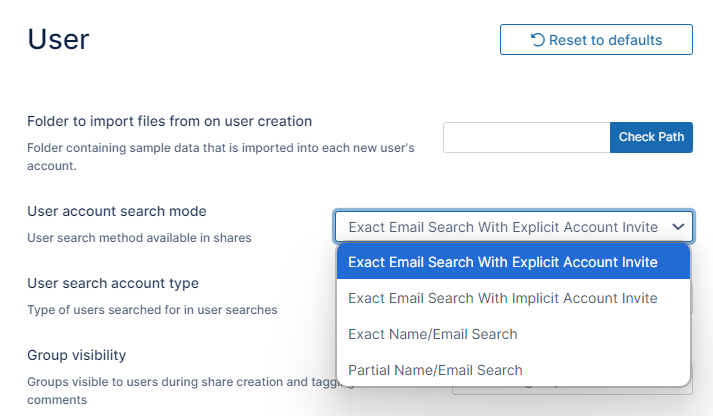
Task: Click the User search account type label
Action: pos(113,283)
